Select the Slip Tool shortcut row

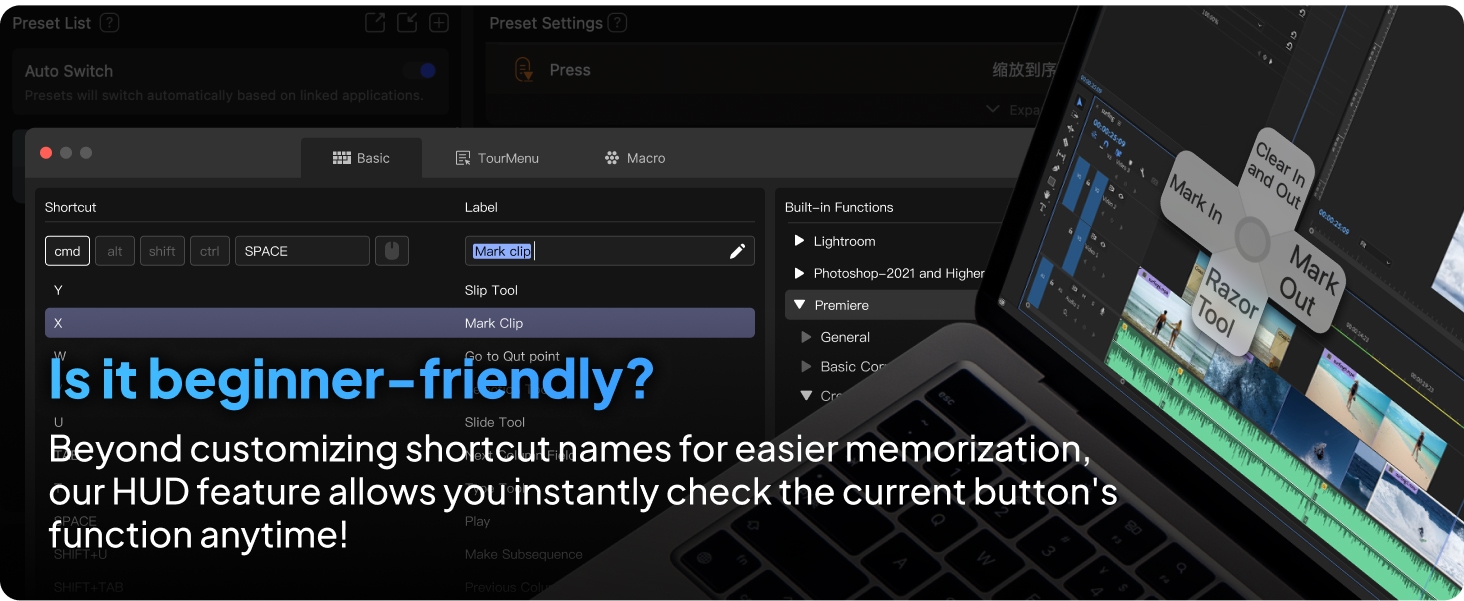tap(399, 290)
